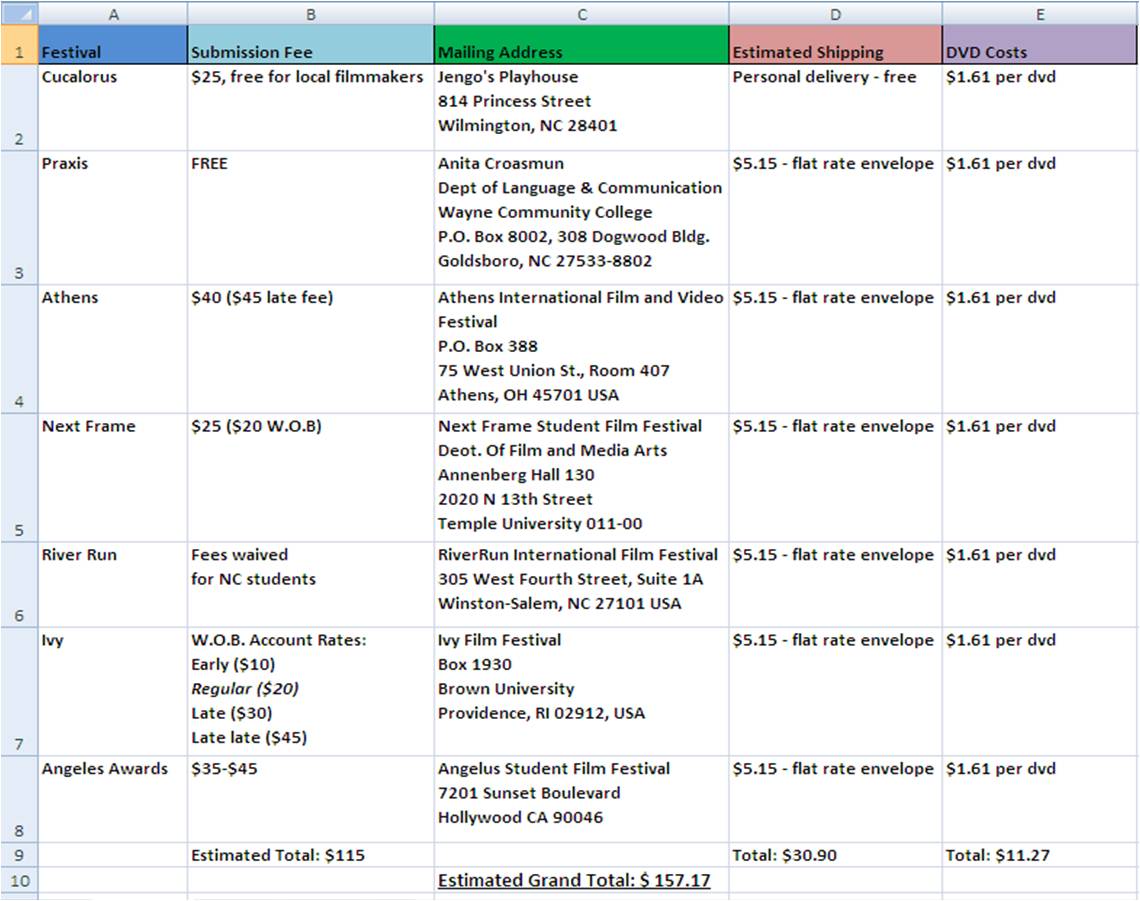
Task: Click the Ivy Film Festival address cell
Action: (x=582, y=692)
